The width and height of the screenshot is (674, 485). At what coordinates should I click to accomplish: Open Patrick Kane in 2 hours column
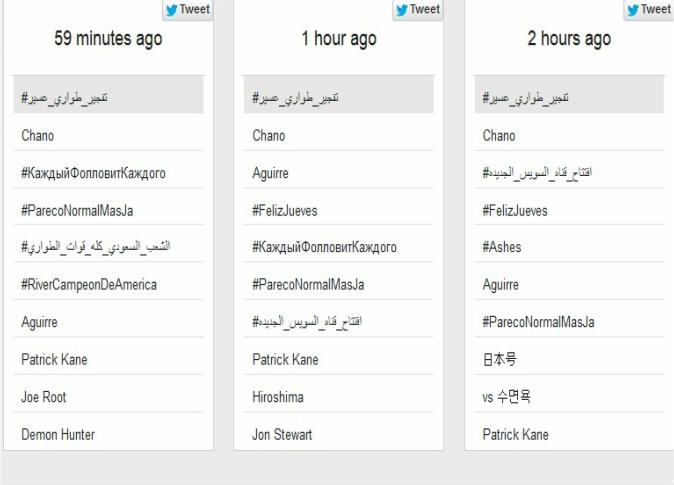coord(515,434)
